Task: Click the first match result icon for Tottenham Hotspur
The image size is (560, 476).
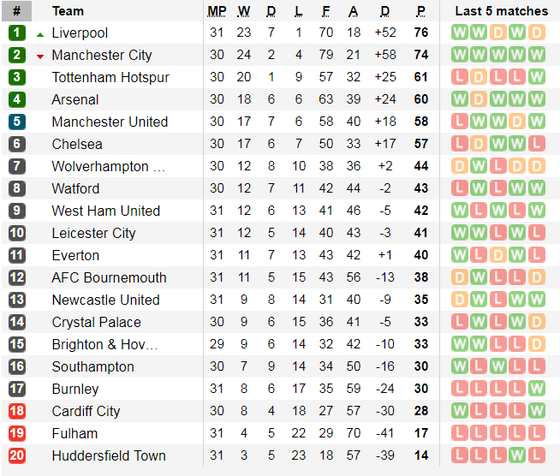Action: (x=459, y=77)
